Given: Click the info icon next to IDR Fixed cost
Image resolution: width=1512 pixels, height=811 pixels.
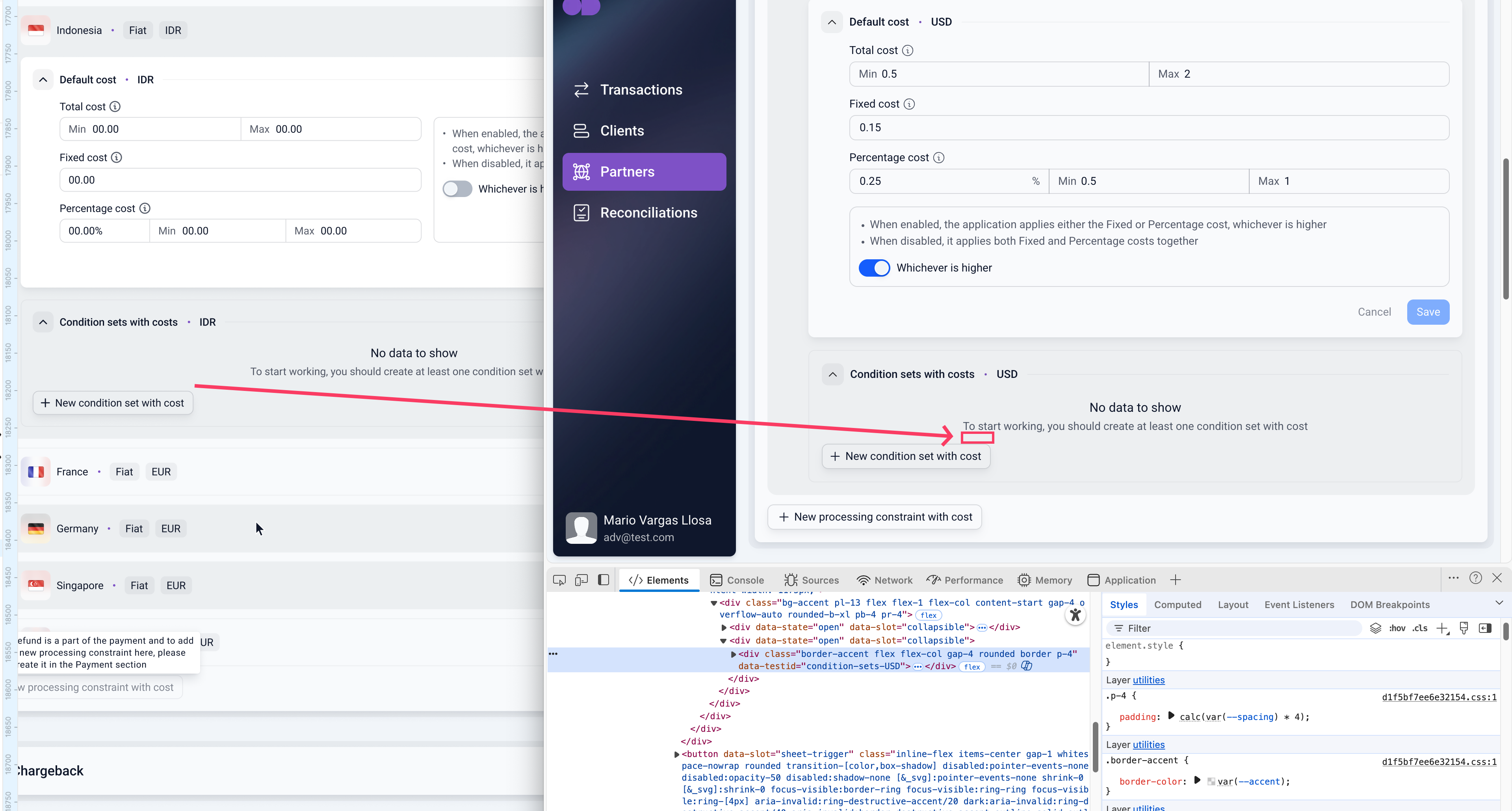Looking at the screenshot, I should 116,157.
